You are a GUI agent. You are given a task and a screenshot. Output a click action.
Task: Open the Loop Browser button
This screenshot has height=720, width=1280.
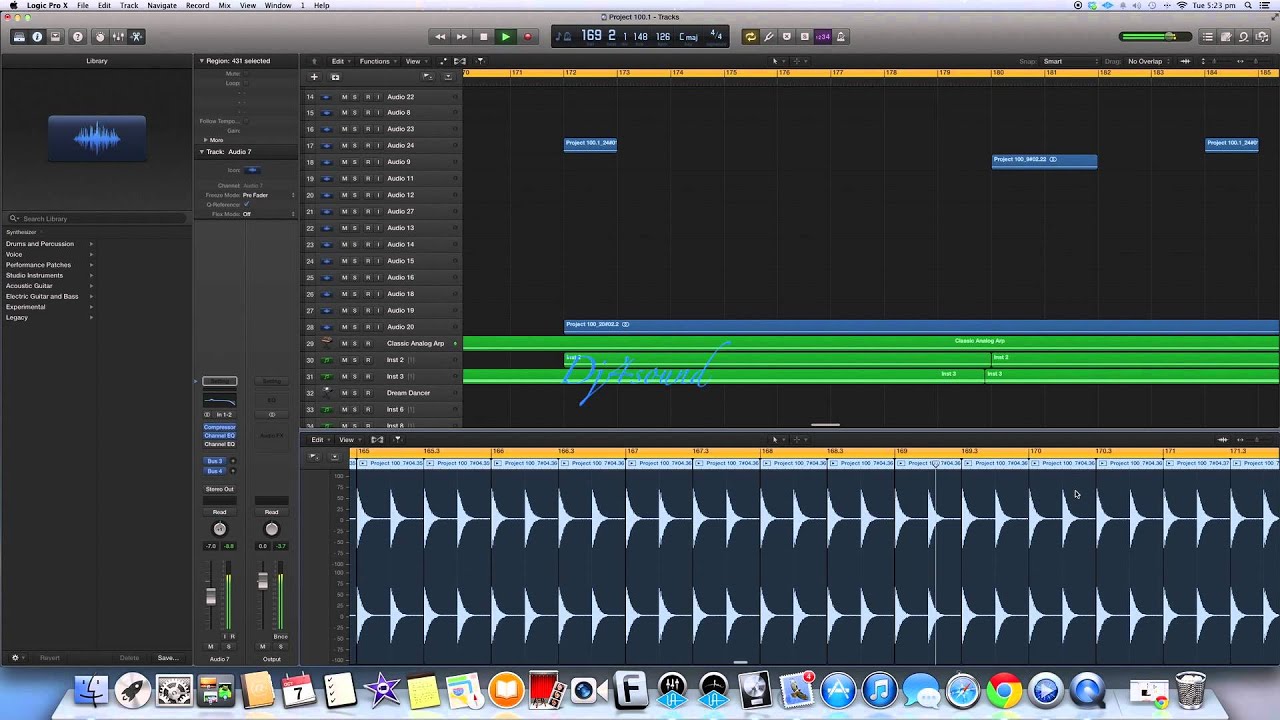coord(1244,37)
